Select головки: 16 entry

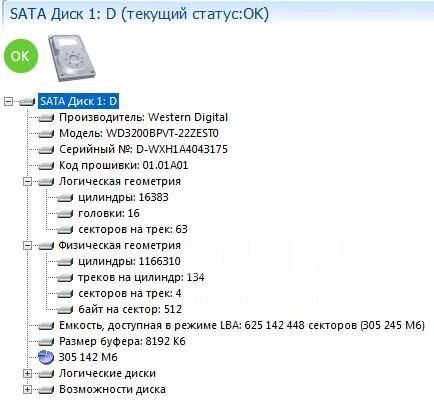[109, 213]
